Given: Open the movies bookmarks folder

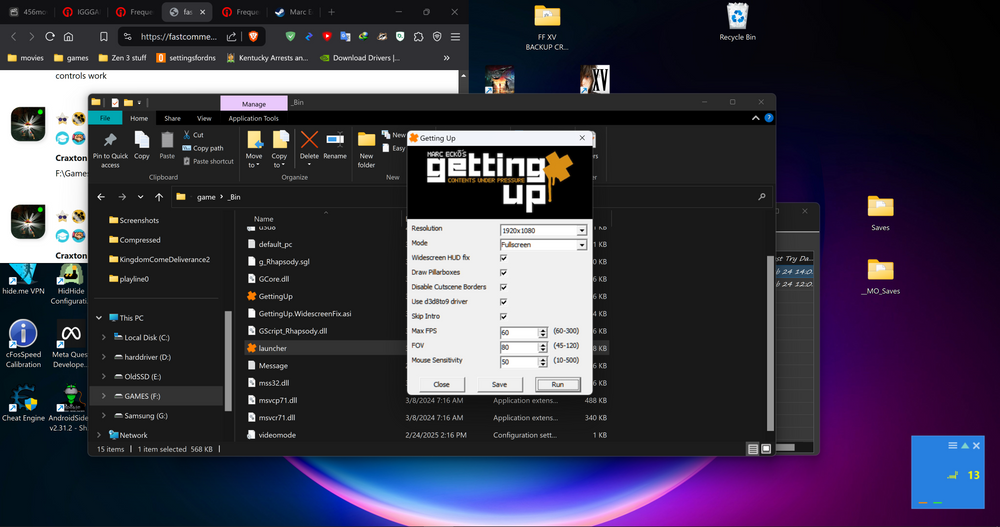Looking at the screenshot, I should pyautogui.click(x=26, y=57).
